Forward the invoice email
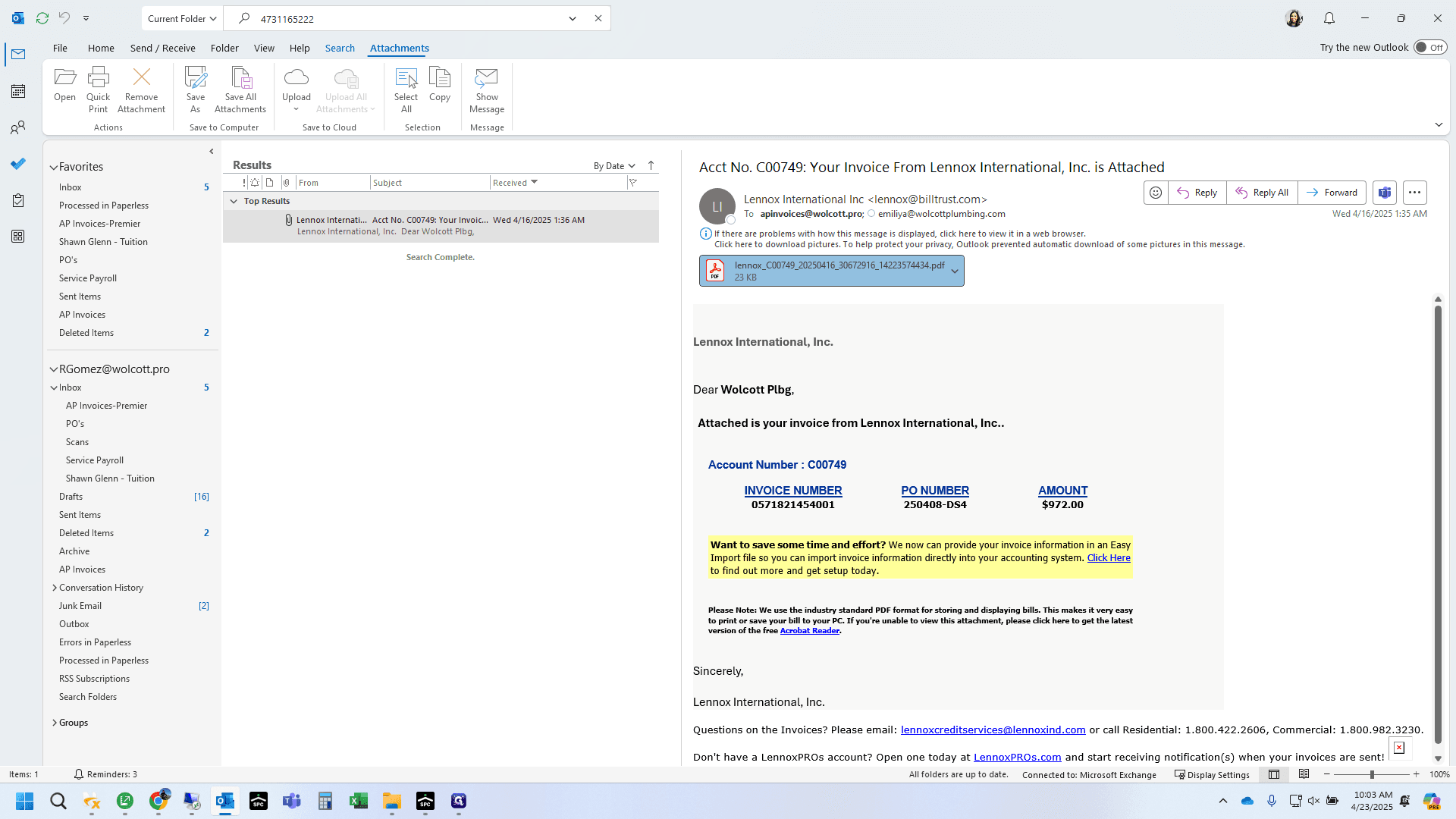The width and height of the screenshot is (1456, 819). pyautogui.click(x=1332, y=193)
